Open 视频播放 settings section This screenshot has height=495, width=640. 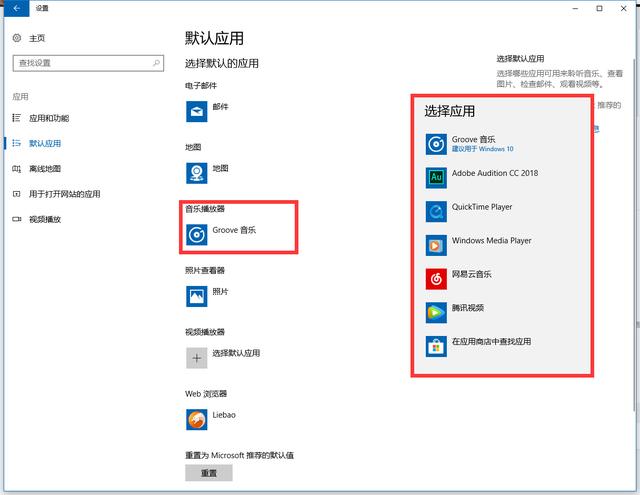(45, 219)
